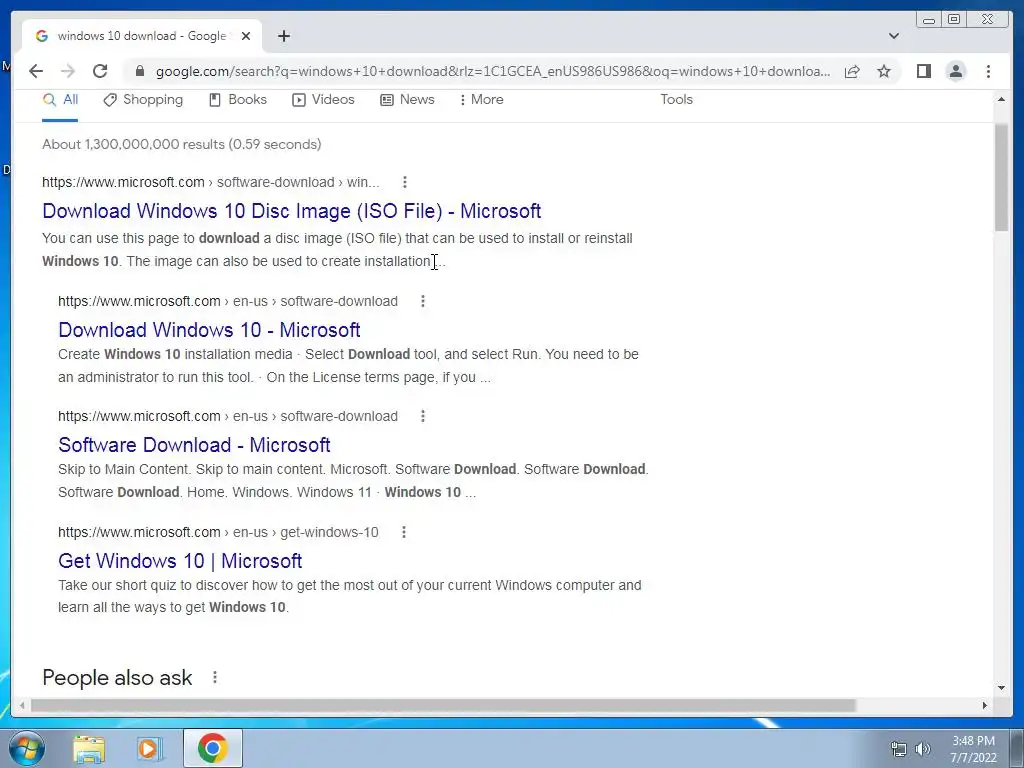Click the horizontal scrollbar right arrow
The image size is (1024, 768).
(x=985, y=705)
